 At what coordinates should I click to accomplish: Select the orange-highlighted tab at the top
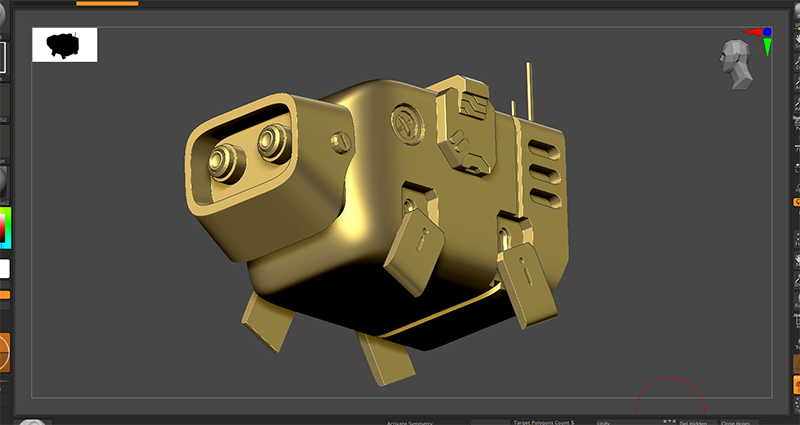click(x=107, y=3)
